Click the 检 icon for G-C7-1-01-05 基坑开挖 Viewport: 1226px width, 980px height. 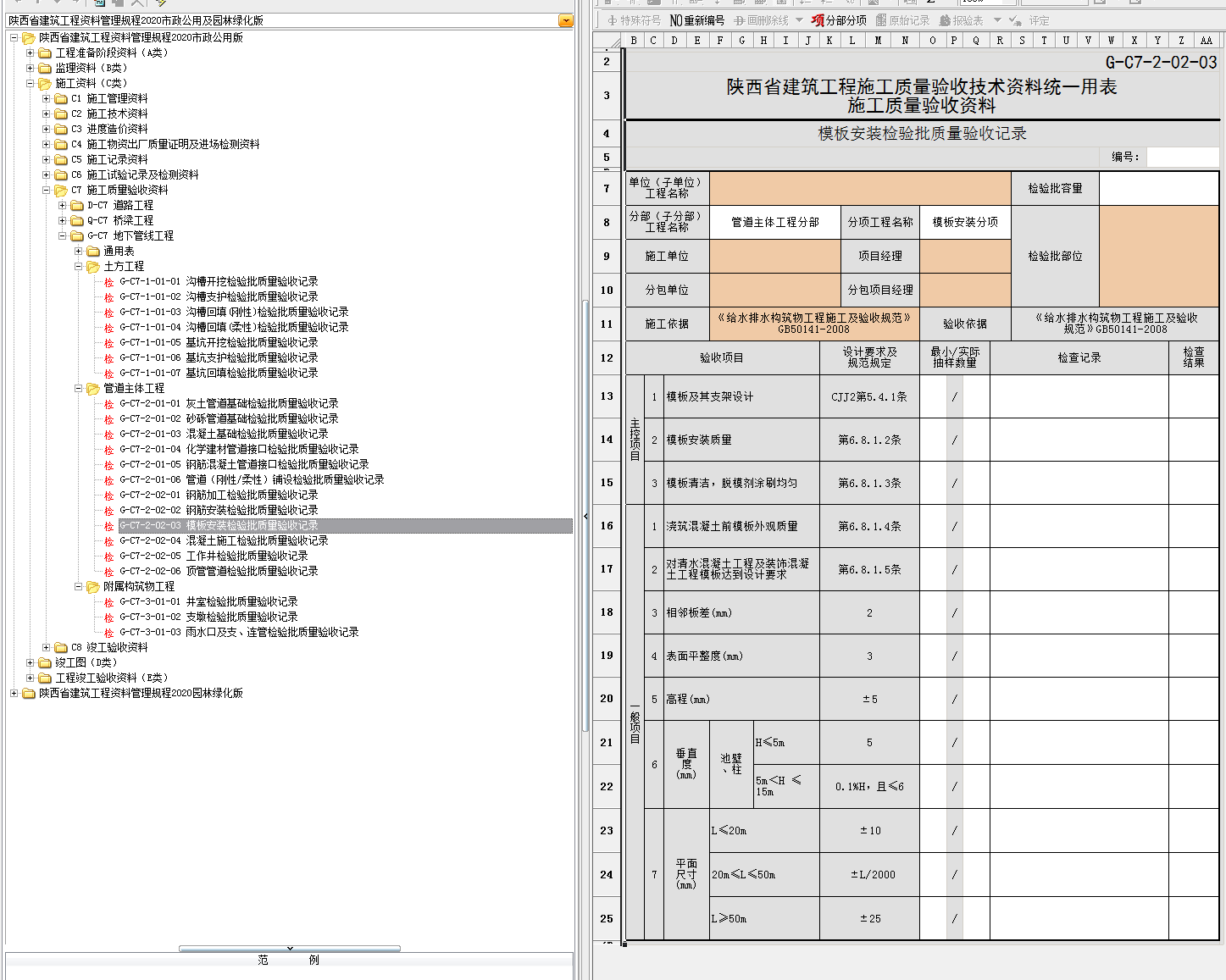click(108, 343)
